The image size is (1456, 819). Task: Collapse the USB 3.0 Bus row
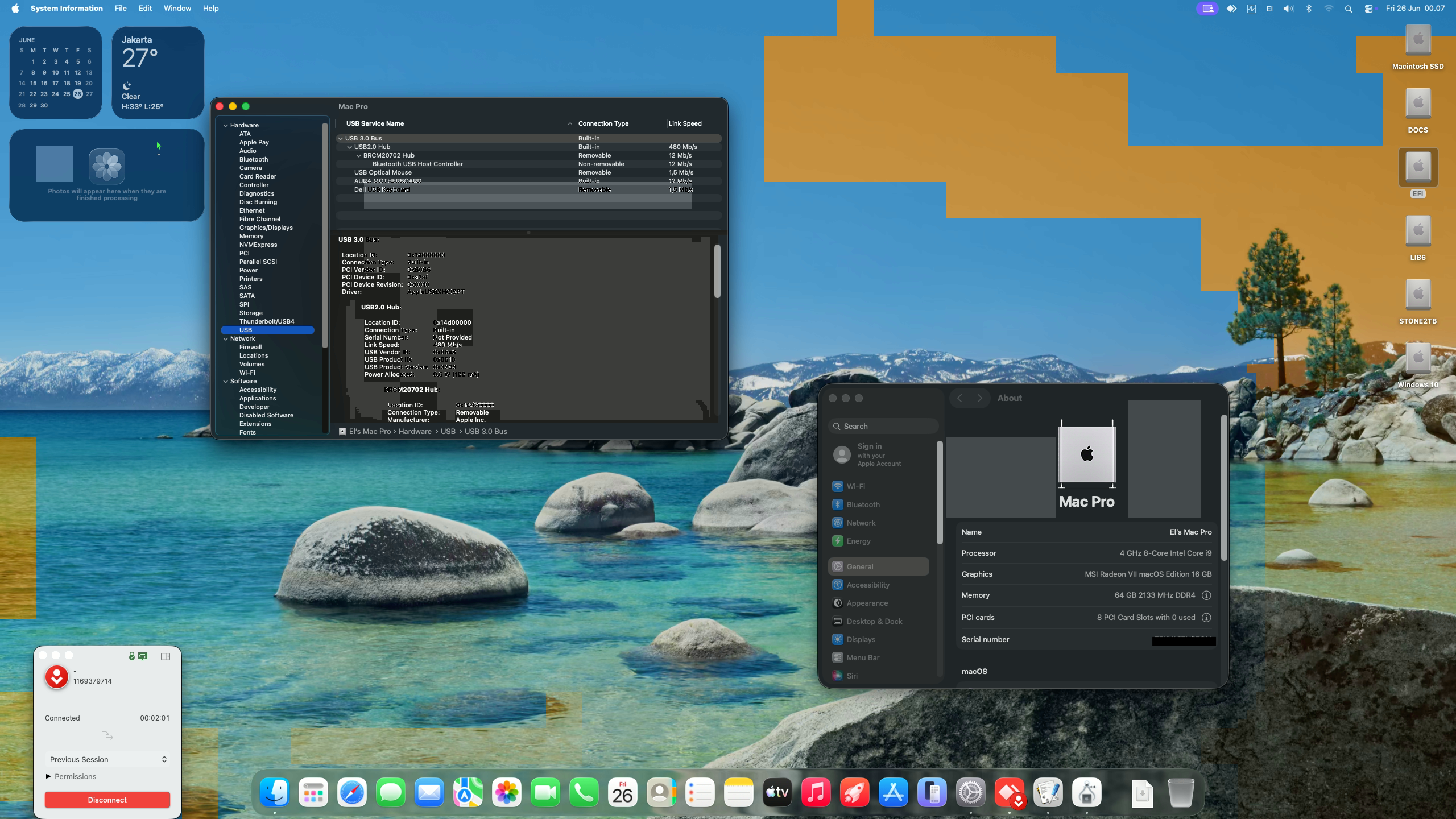coord(340,138)
